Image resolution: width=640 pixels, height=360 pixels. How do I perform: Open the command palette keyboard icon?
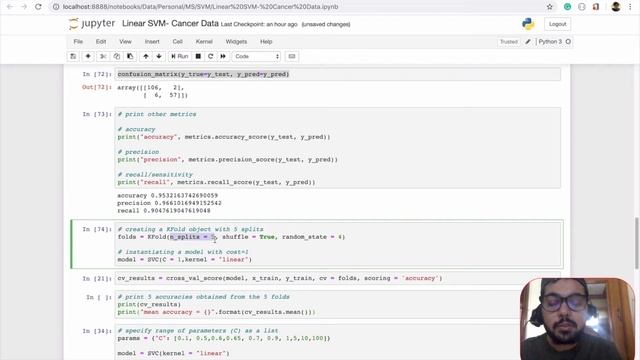pos(292,56)
